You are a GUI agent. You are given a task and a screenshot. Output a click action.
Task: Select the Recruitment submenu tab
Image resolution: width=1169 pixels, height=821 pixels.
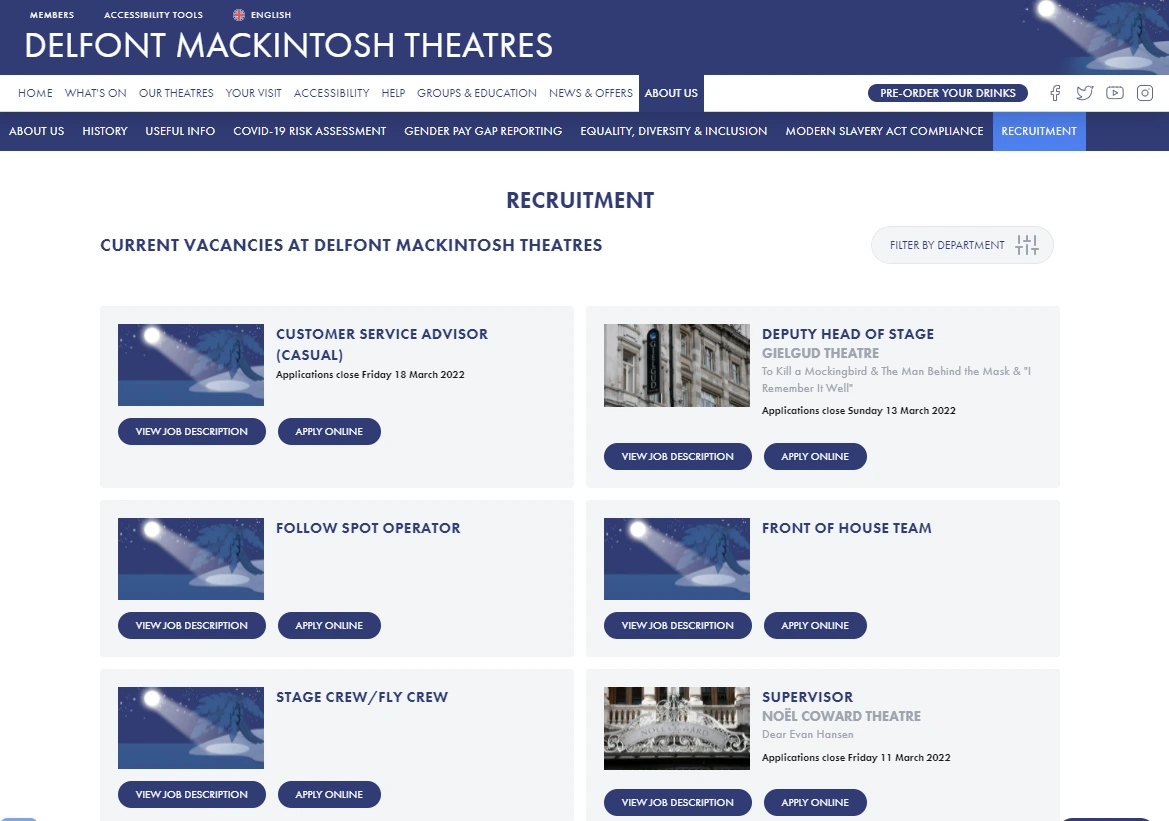coord(1039,131)
